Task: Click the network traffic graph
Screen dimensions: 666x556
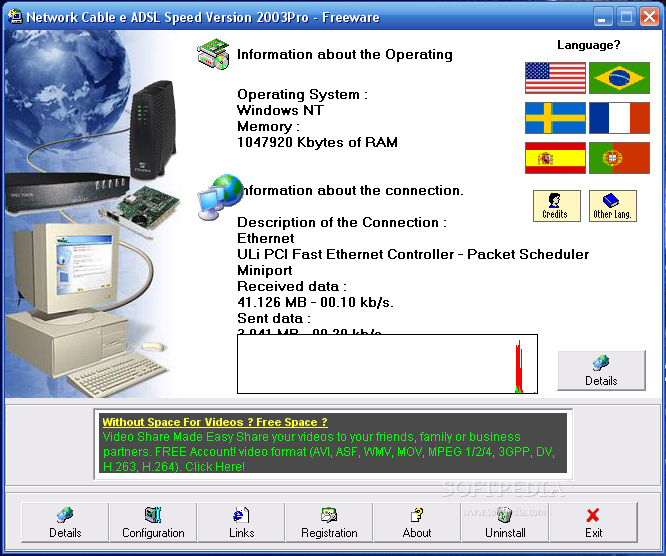Action: (387, 364)
